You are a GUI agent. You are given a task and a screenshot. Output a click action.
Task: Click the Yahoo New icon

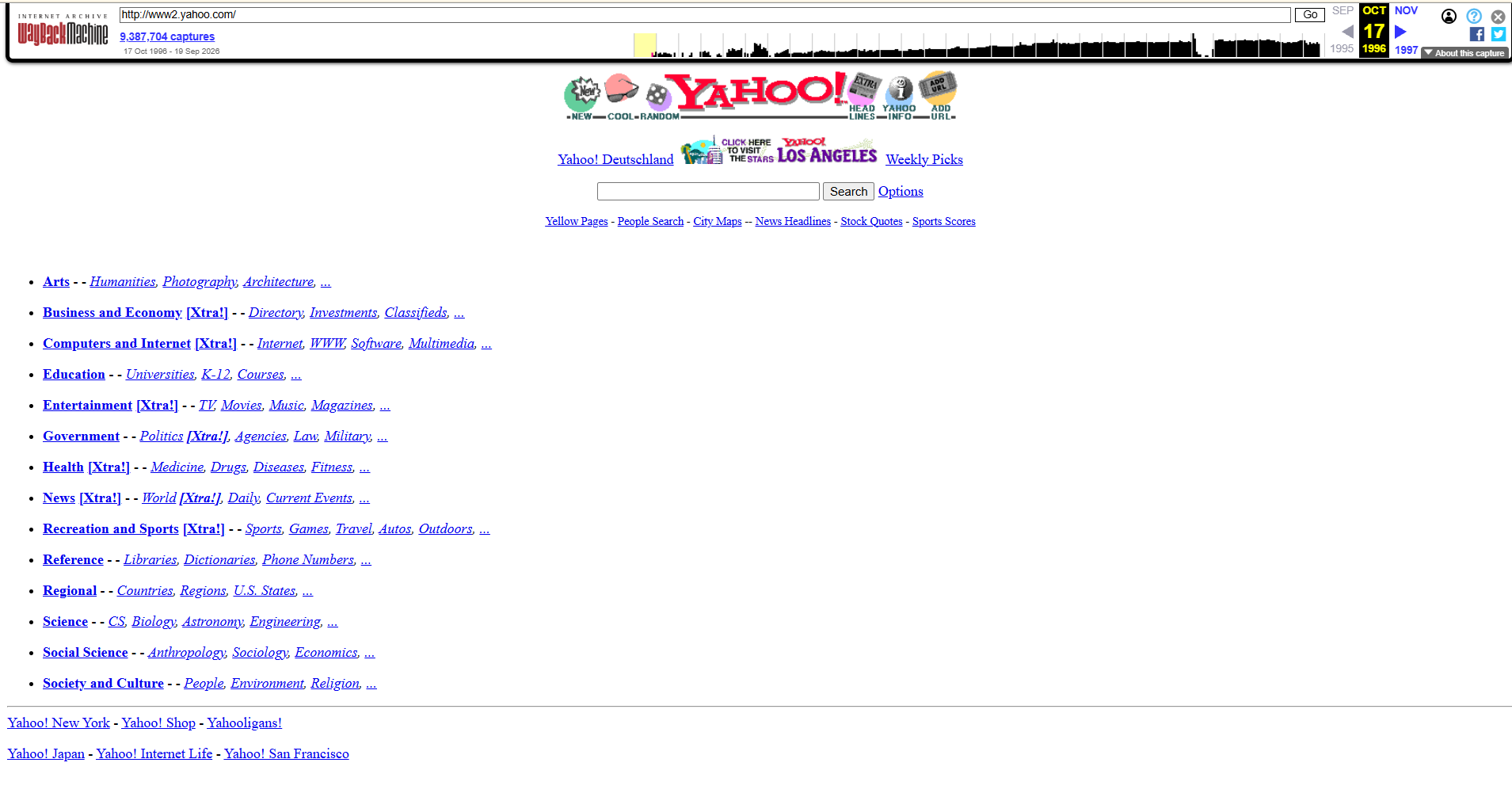(582, 97)
